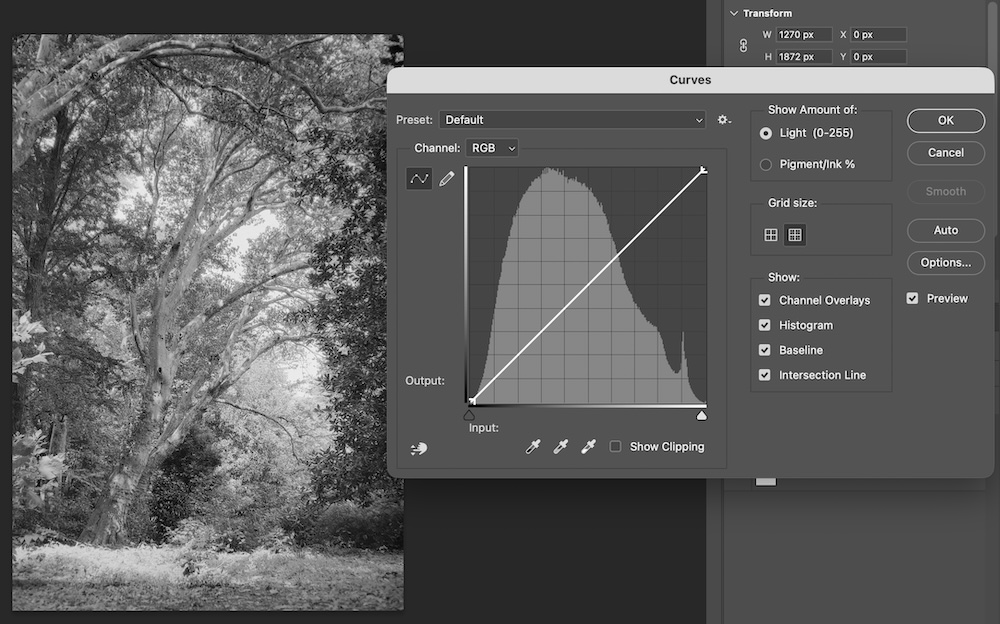
Task: Select the Pigment/Ink % radio button
Action: pyautogui.click(x=766, y=164)
